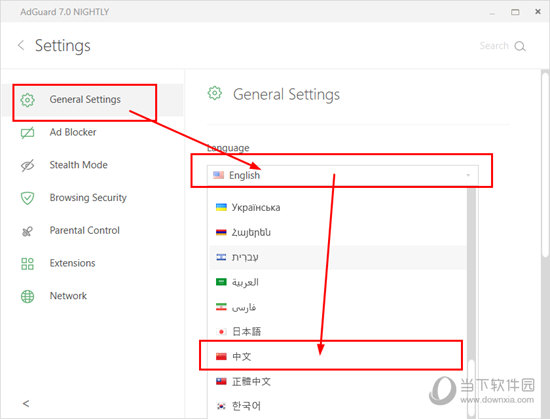This screenshot has width=550, height=419.
Task: Click the Armenian flag icon
Action: coord(221,232)
